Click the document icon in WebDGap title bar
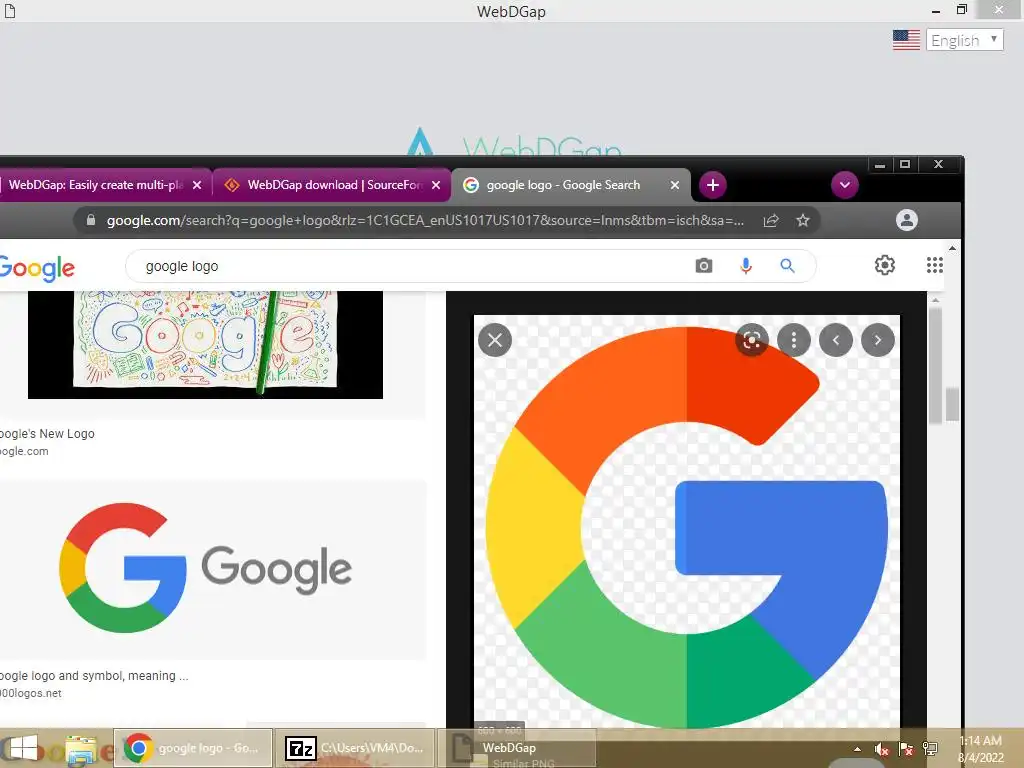 10,11
